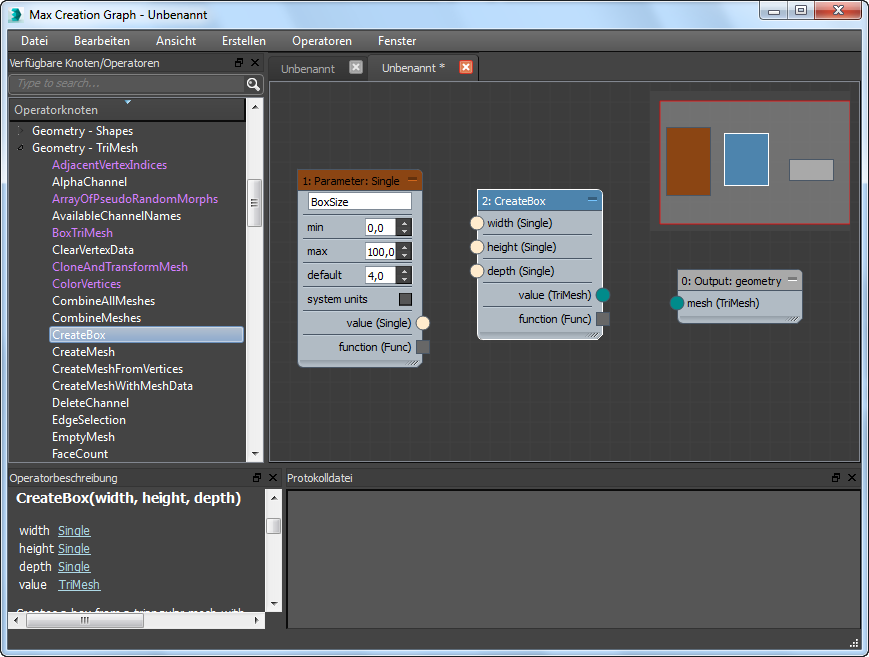Select BoxTriMesh operator in list
869x657 pixels.
(82, 233)
